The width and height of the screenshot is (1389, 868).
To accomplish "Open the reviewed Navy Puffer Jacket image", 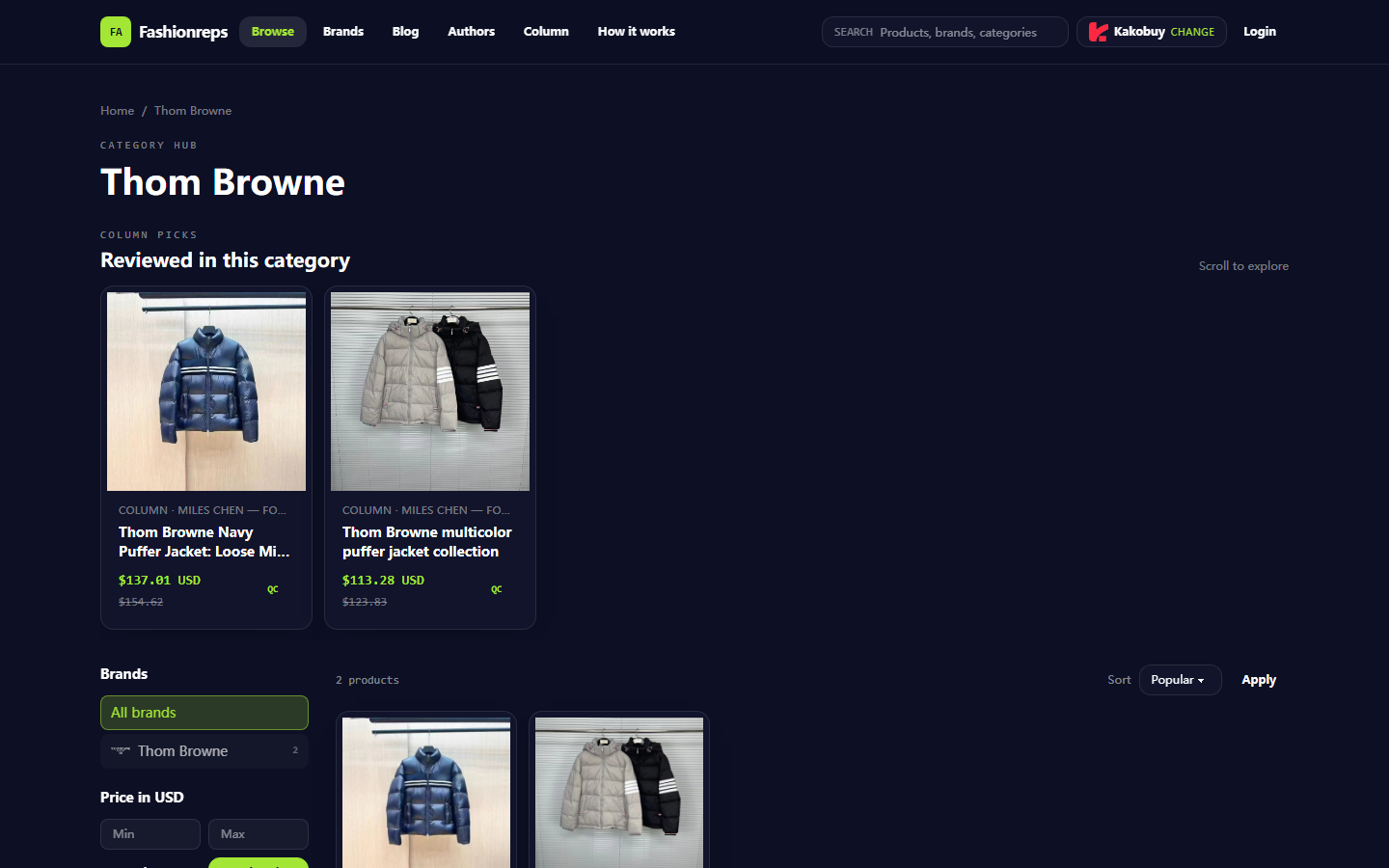I will pyautogui.click(x=206, y=392).
